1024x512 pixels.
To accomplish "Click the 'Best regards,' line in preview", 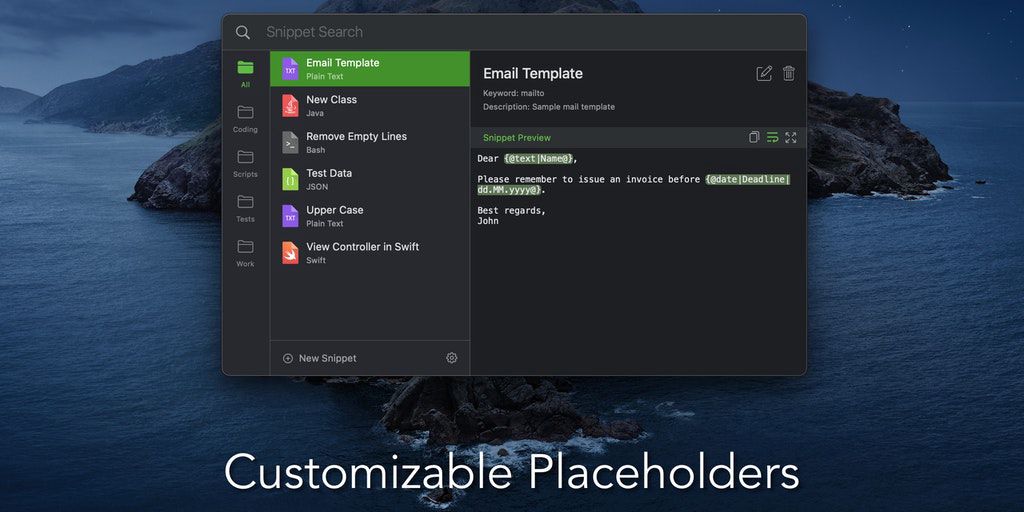I will 511,210.
